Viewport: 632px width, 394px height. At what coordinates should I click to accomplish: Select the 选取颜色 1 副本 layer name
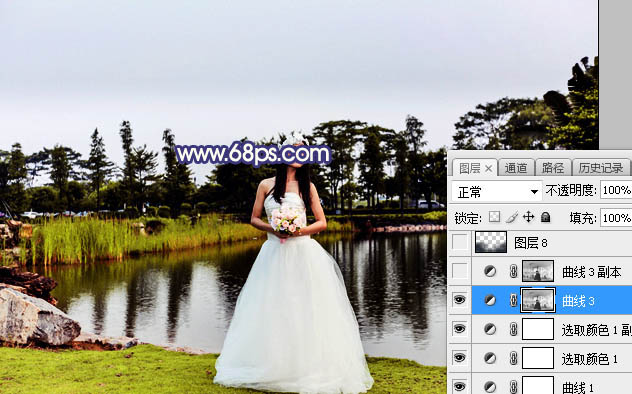coord(596,330)
